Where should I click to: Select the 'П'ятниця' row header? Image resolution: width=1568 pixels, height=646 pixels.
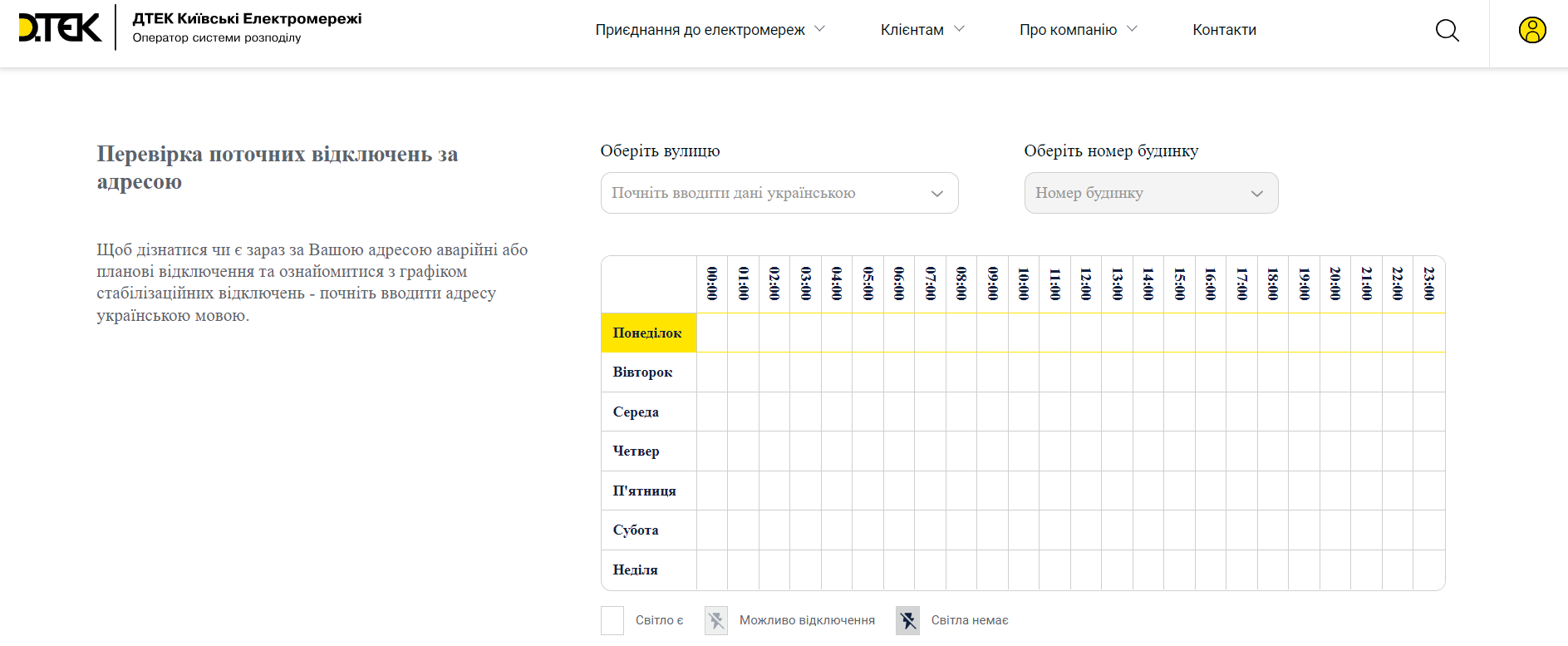[648, 491]
